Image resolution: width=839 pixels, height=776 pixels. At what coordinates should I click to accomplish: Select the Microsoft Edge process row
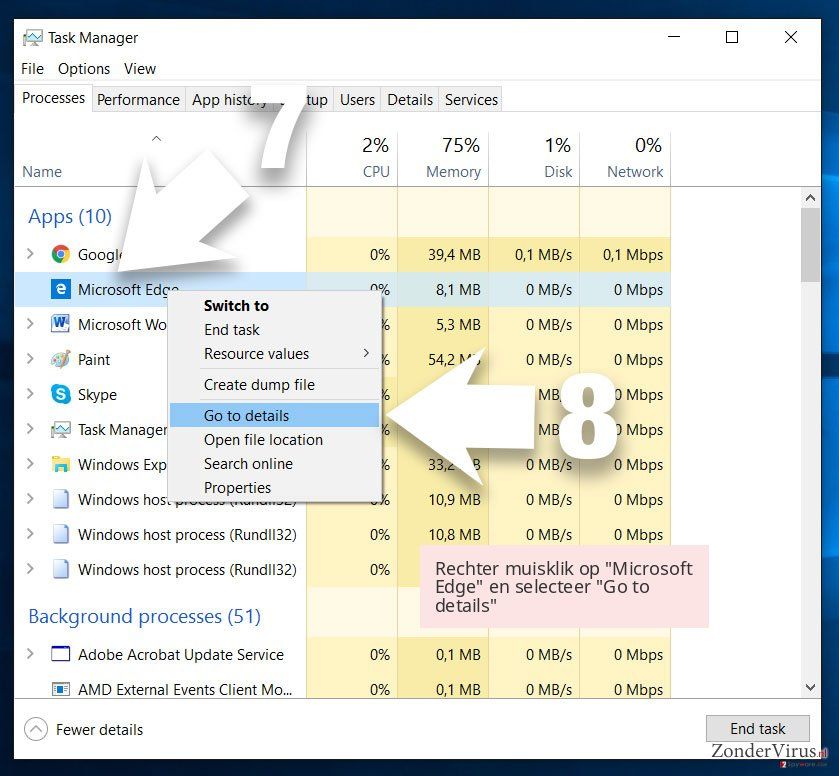(342, 289)
